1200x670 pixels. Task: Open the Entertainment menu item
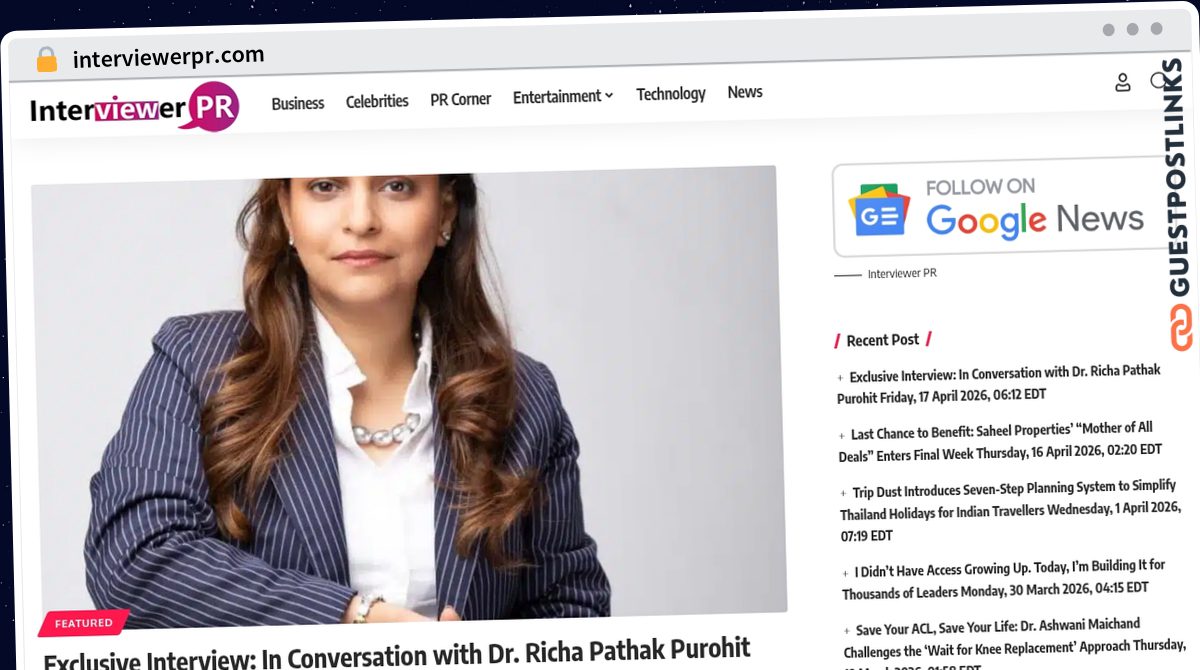click(x=557, y=97)
